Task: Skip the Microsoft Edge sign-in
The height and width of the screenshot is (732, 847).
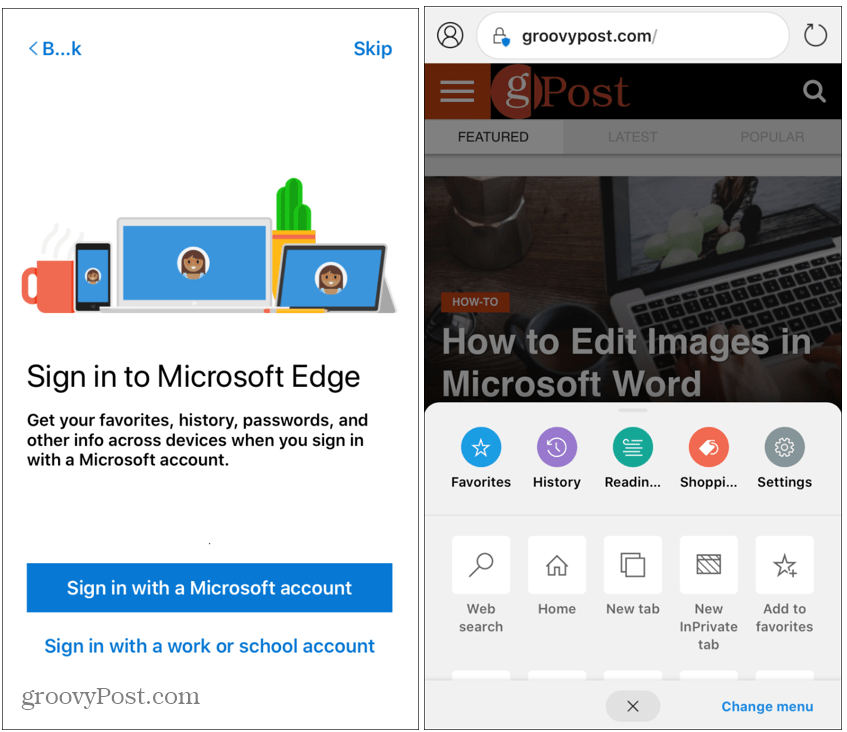Action: pos(373,49)
